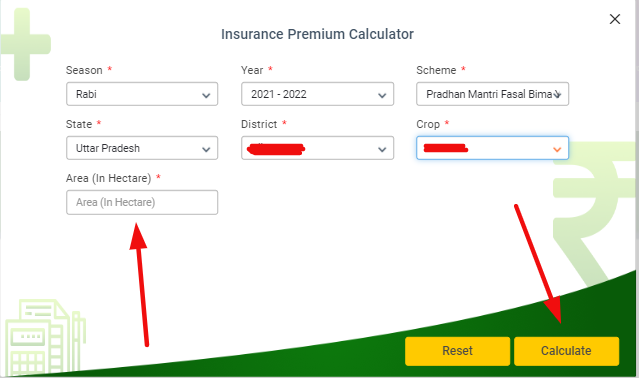Open the redacted District dropdown field

click(x=317, y=148)
